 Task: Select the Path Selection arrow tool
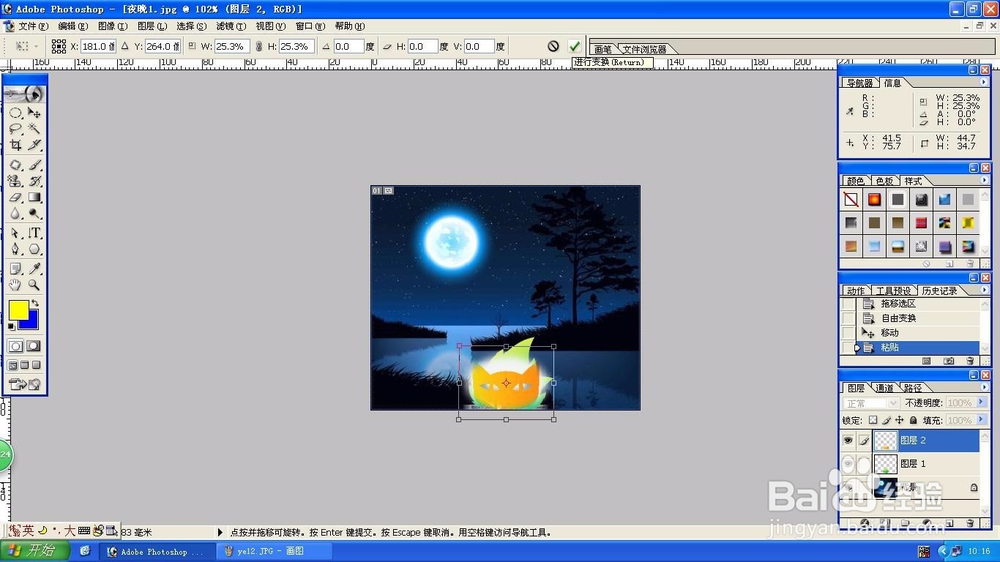pyautogui.click(x=15, y=233)
